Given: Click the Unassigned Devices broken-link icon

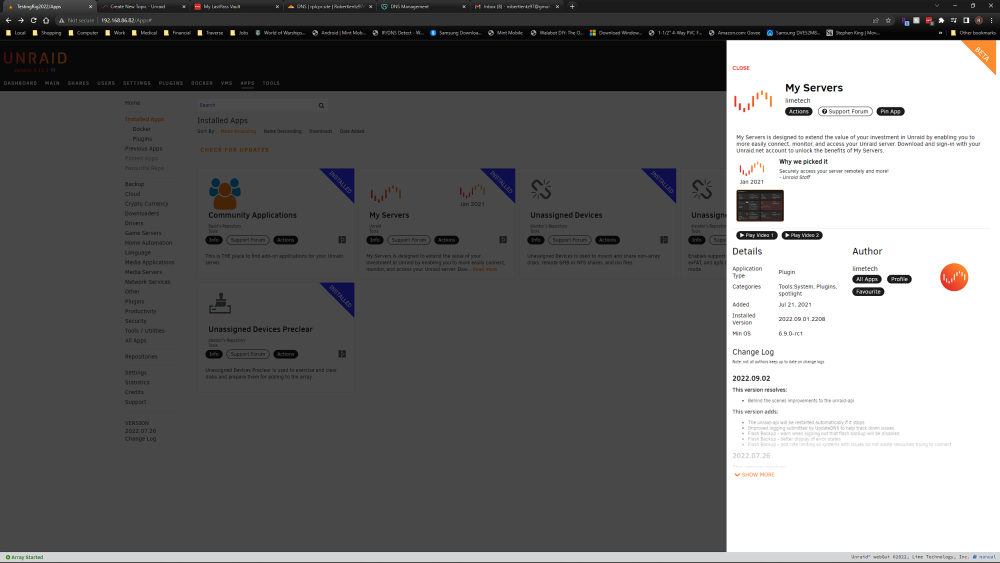Looking at the screenshot, I should [x=541, y=189].
